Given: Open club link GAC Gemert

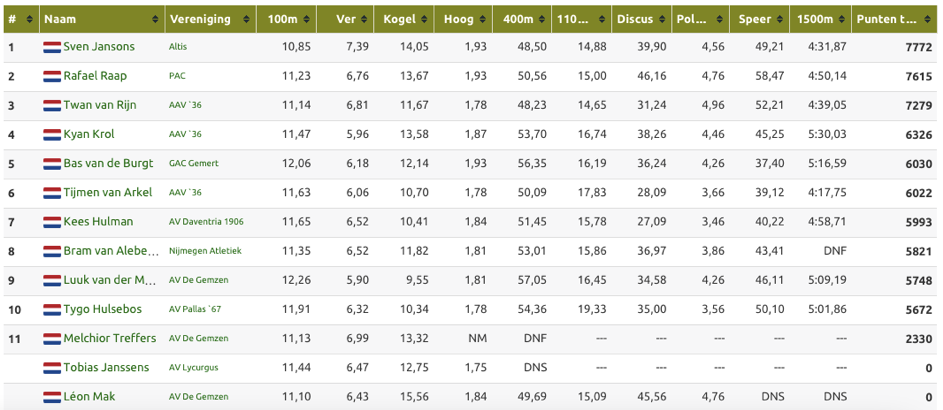Looking at the screenshot, I should click(x=194, y=164).
